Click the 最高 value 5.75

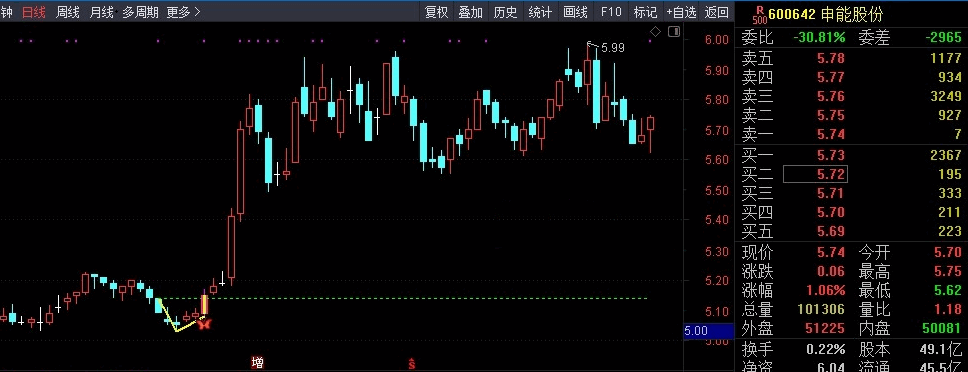[948, 271]
